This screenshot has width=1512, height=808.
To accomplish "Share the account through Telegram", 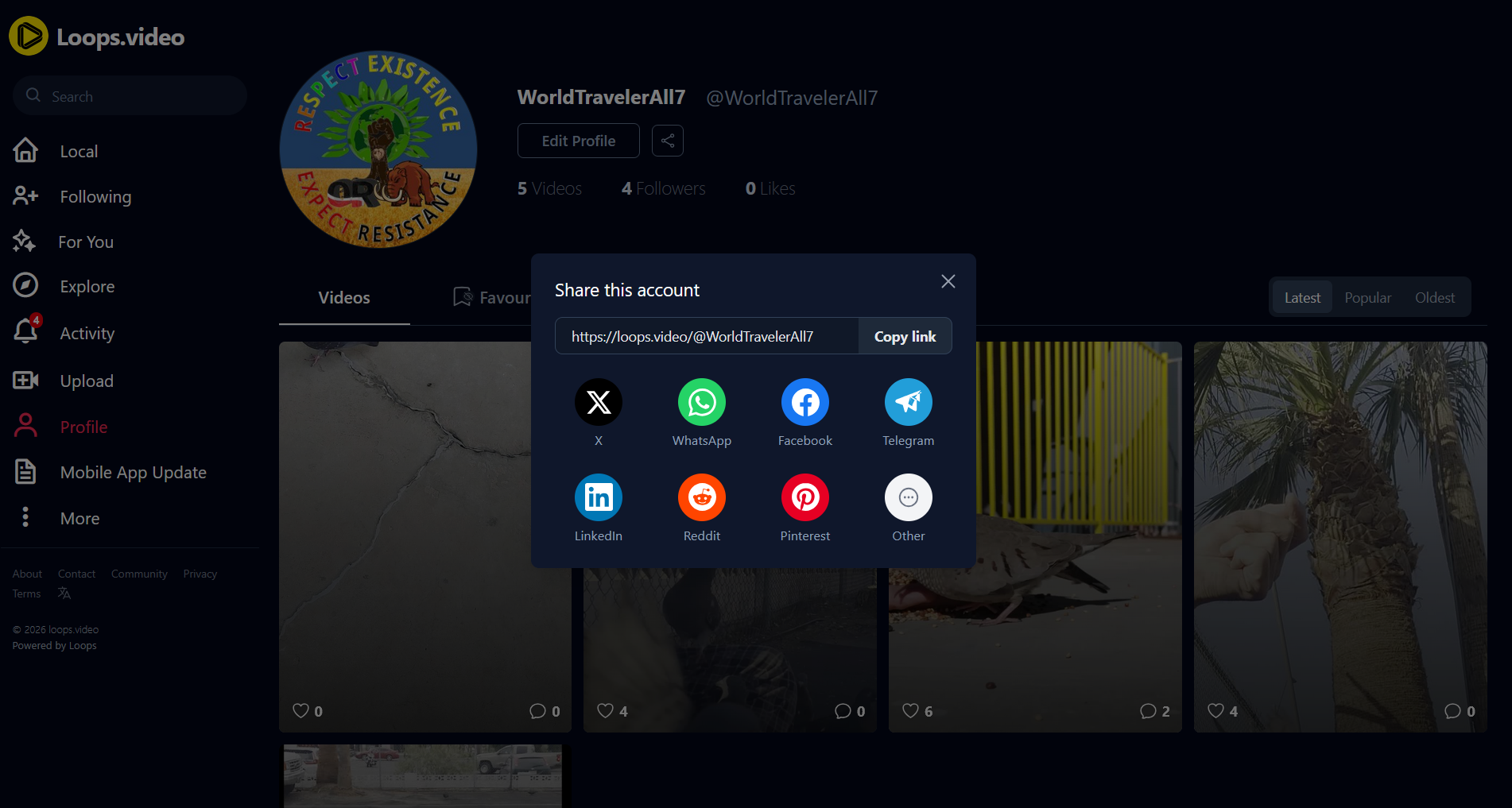I will click(x=908, y=403).
